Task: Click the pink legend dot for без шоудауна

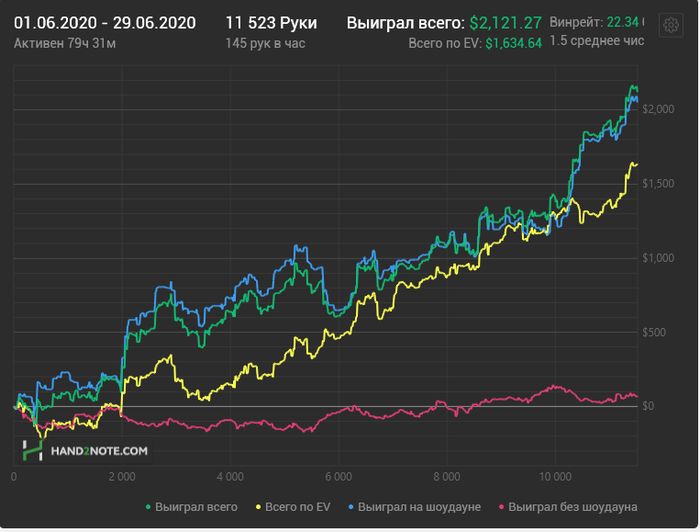Action: [501, 507]
